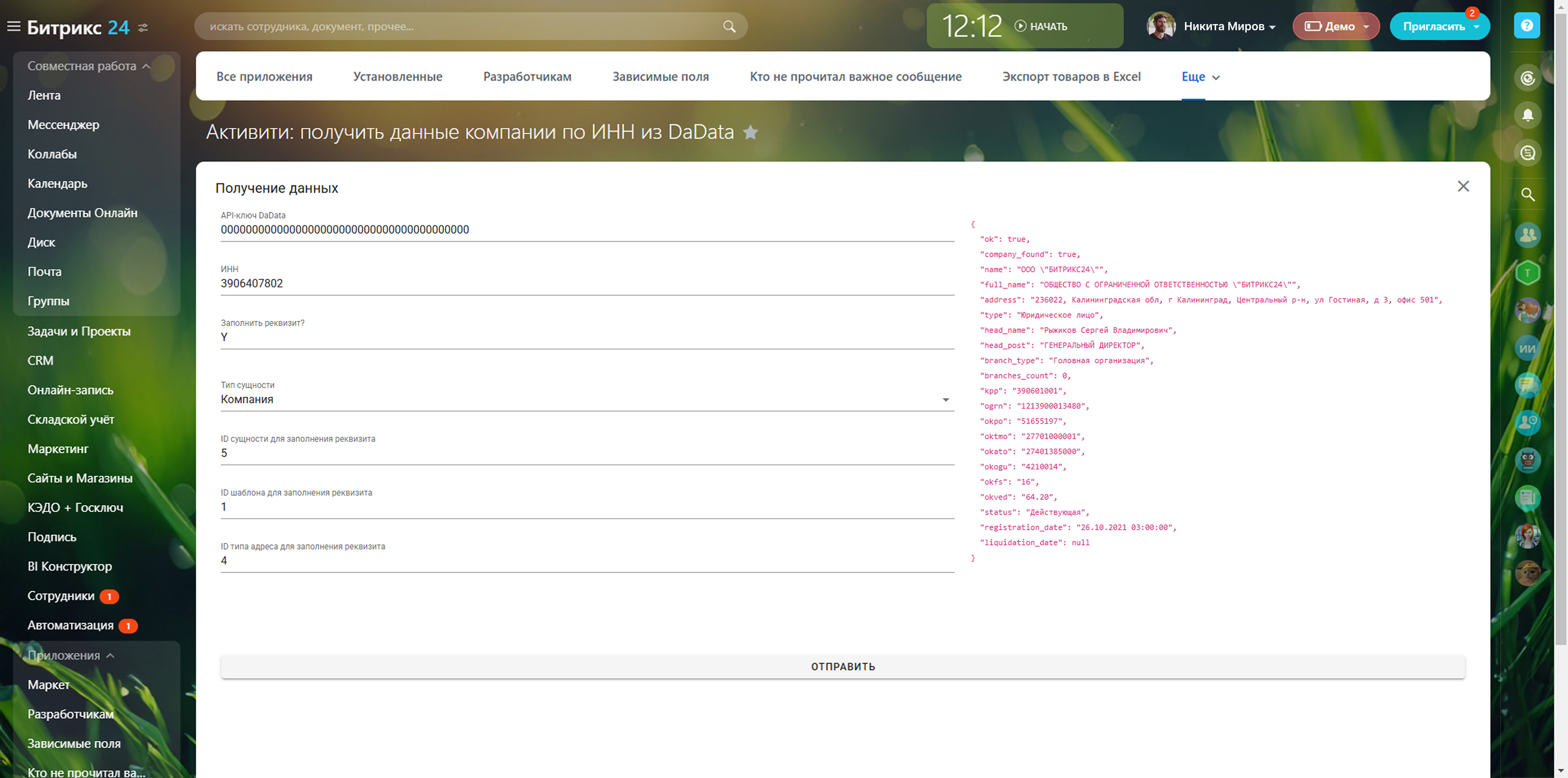Switch to Установленные tab

(397, 77)
